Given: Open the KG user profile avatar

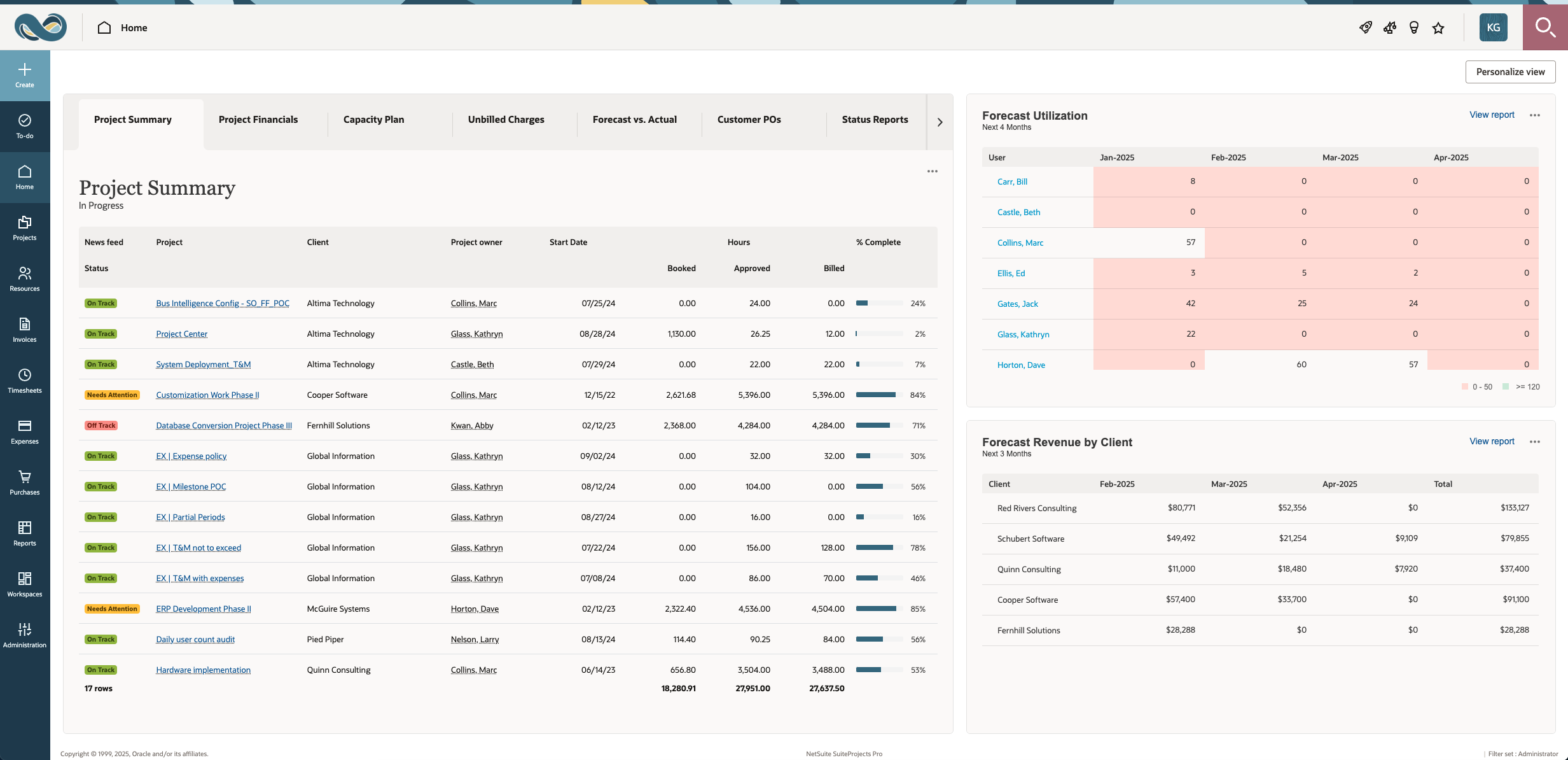Looking at the screenshot, I should 1493,28.
